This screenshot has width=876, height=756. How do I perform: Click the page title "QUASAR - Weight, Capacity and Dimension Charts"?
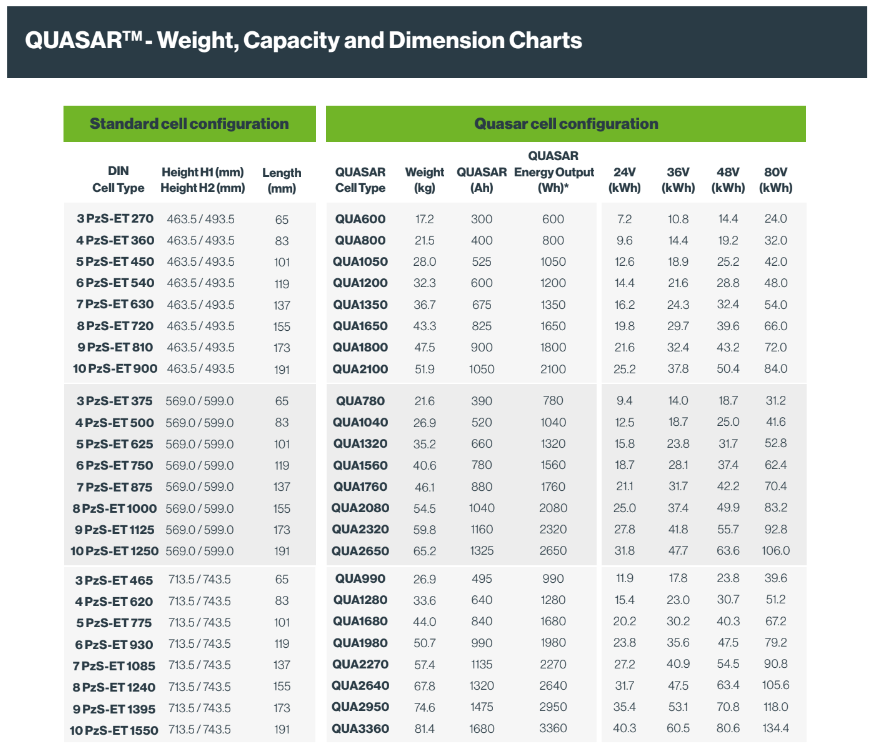(x=303, y=41)
